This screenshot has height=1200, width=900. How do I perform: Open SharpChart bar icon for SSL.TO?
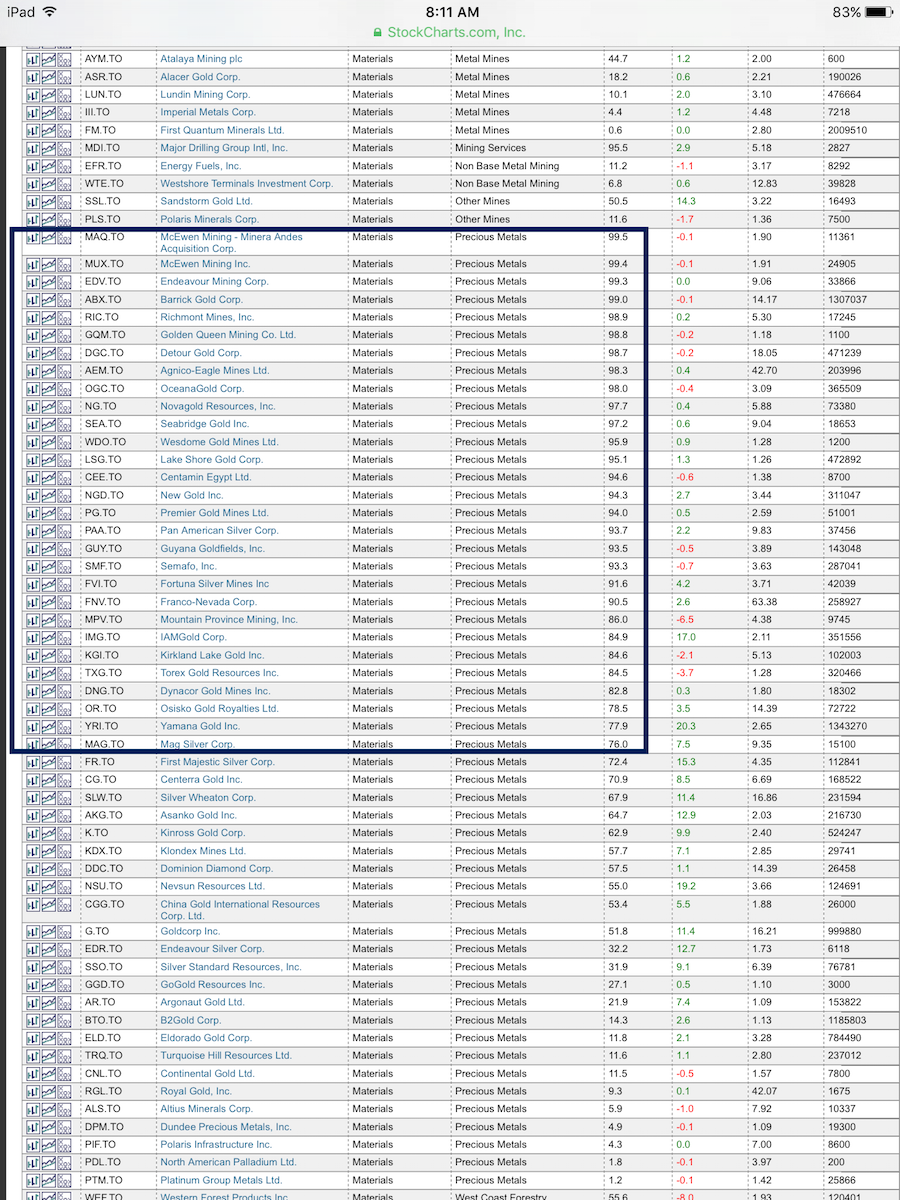32,201
